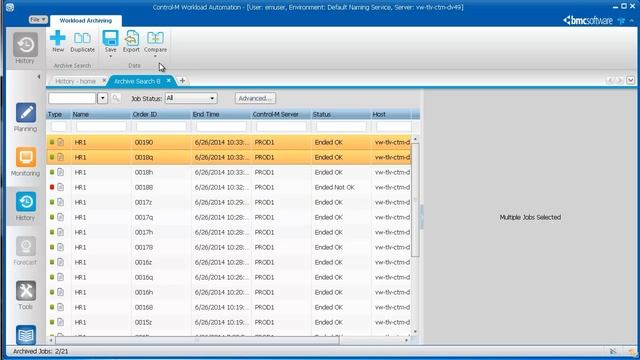640x360 pixels.
Task: Sort by the Type column header
Action: [58, 114]
